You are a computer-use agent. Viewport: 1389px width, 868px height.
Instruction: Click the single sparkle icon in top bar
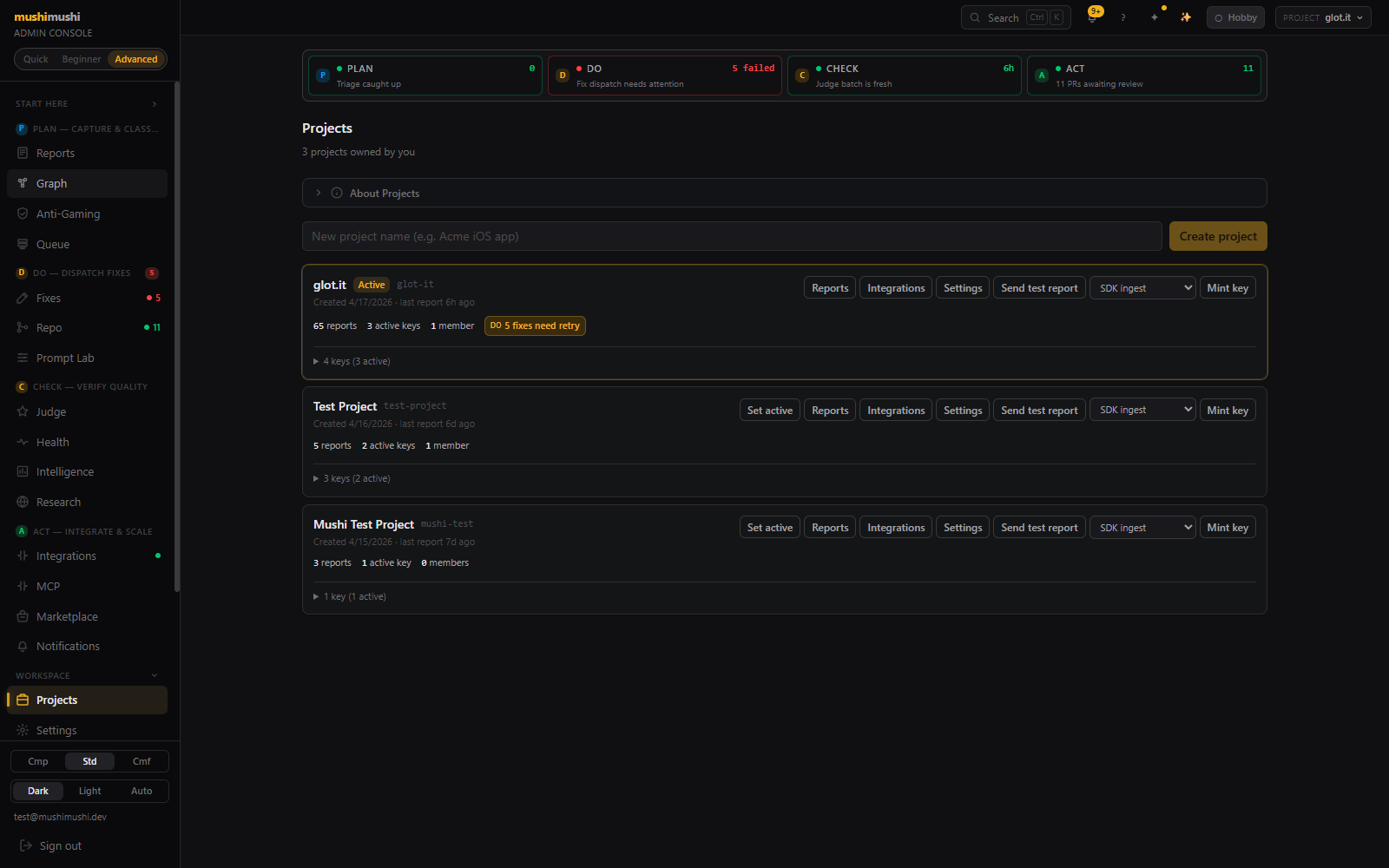(x=1155, y=17)
